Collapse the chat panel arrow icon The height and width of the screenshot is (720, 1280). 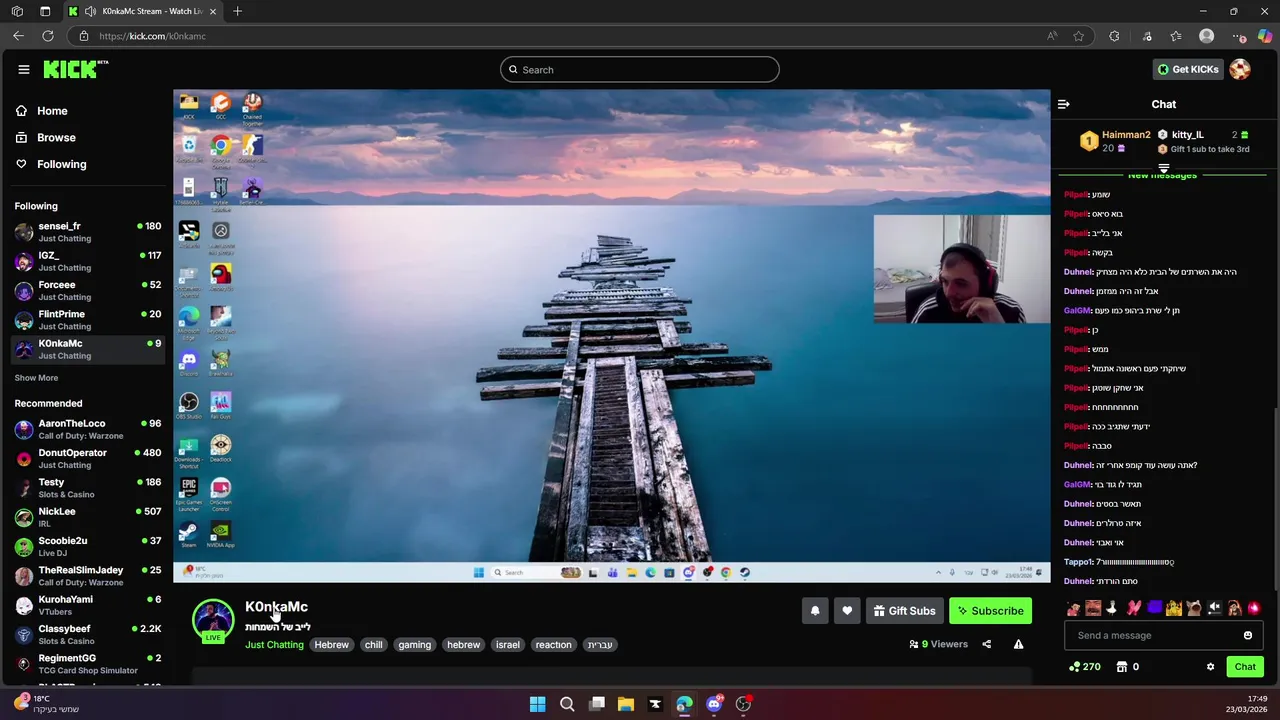pos(1063,104)
